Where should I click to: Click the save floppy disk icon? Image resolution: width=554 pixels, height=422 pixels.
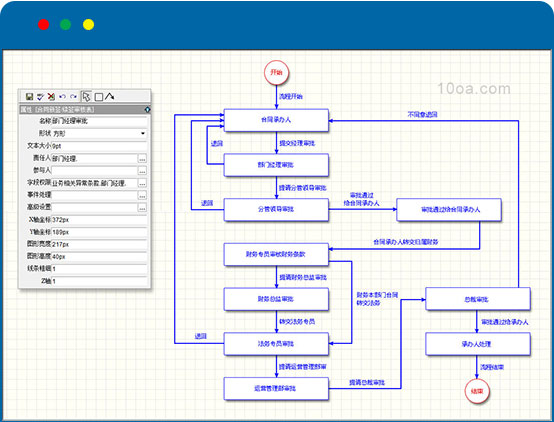point(30,96)
